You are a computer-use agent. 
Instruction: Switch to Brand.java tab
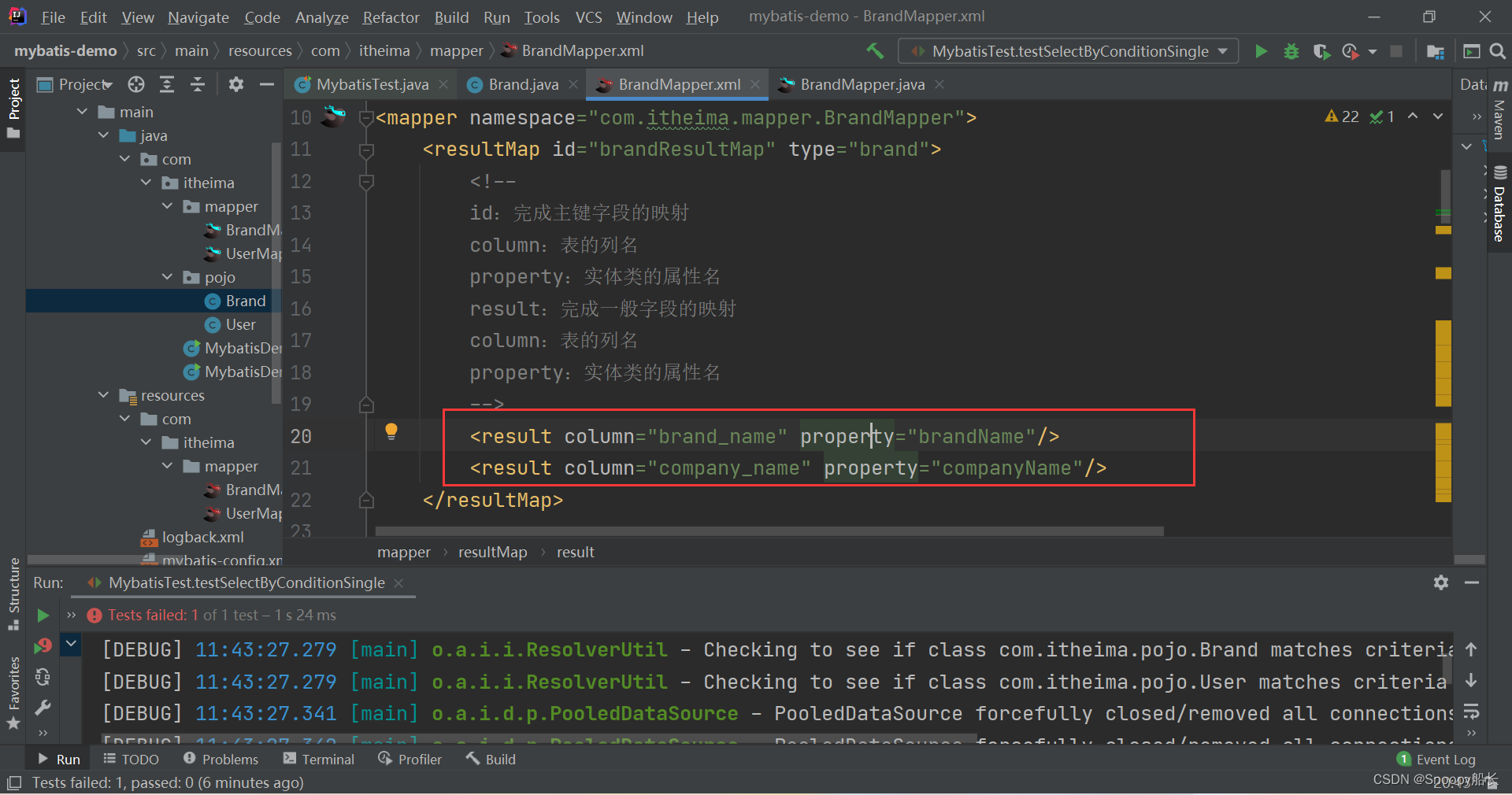tap(523, 84)
